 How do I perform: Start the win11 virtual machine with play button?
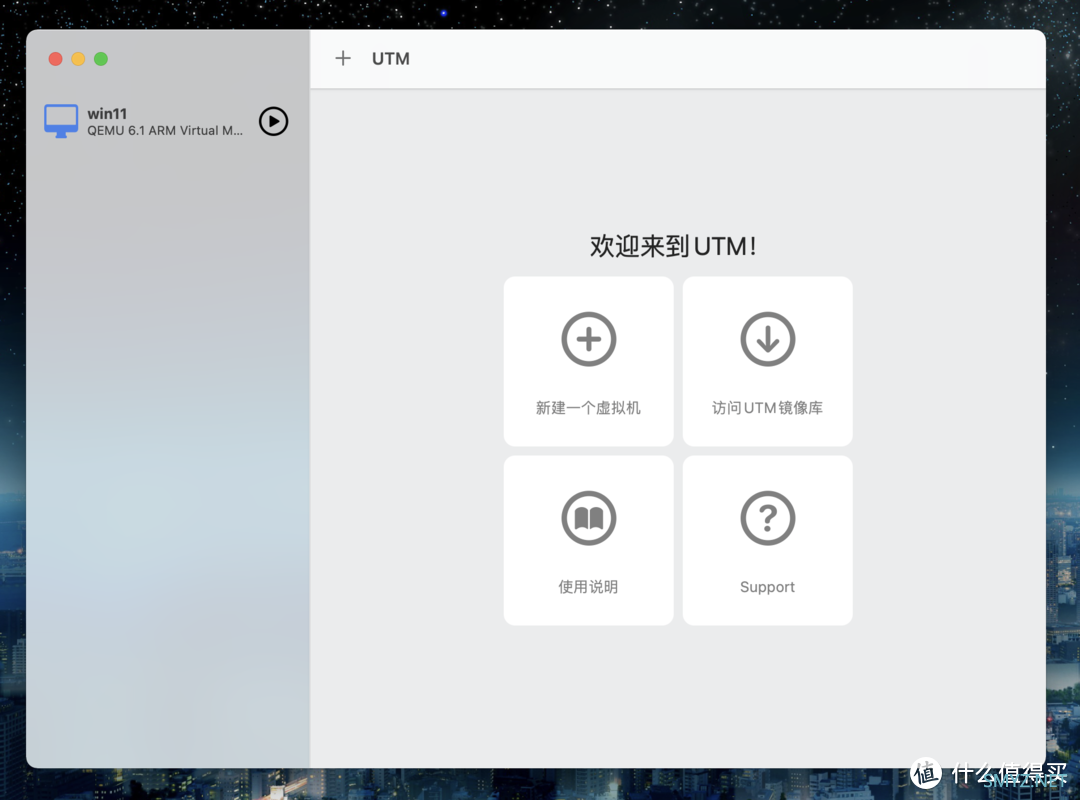pos(273,121)
